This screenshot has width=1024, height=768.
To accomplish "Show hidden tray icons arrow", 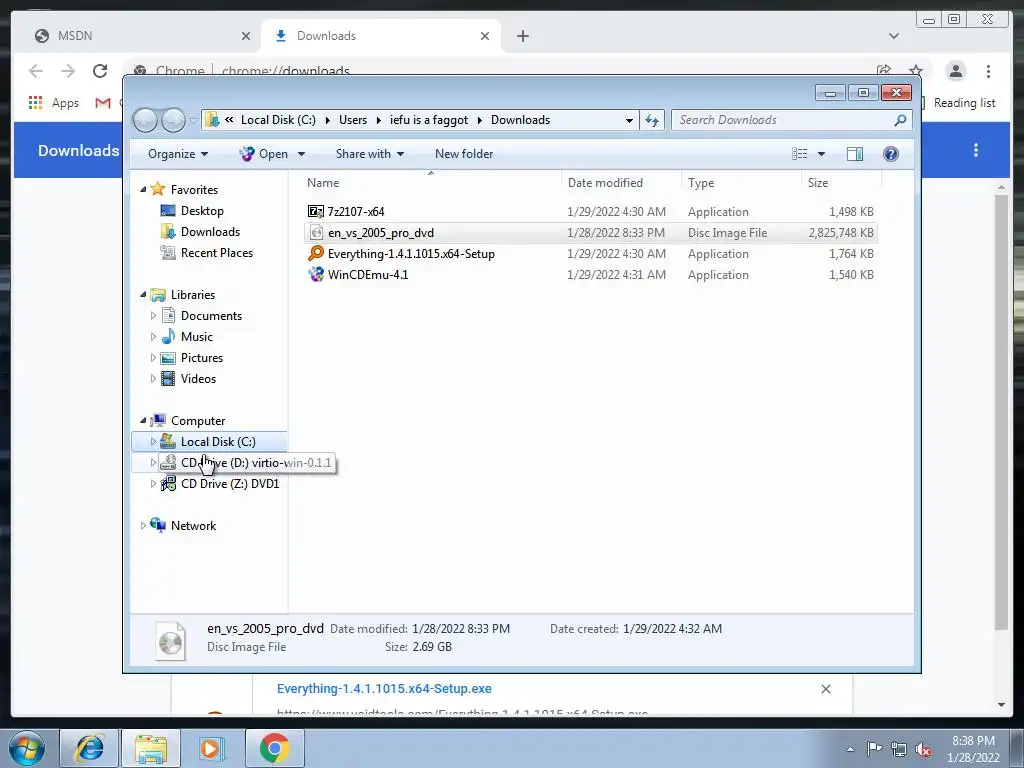I will [850, 749].
